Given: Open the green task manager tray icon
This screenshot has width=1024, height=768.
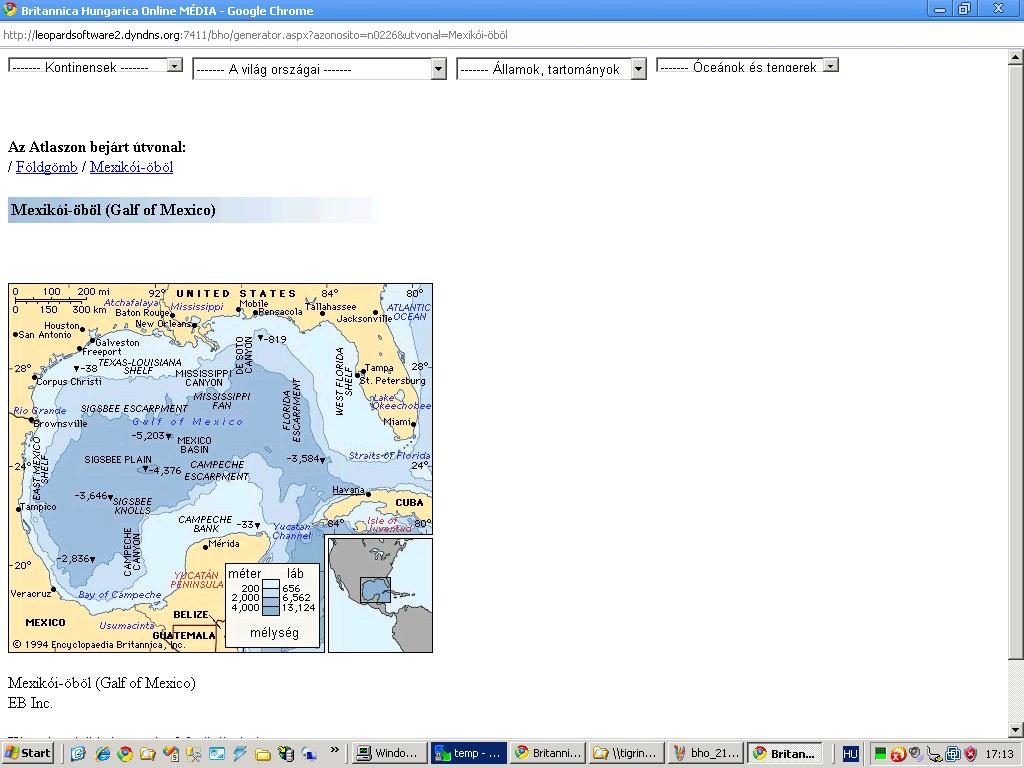Looking at the screenshot, I should click(x=880, y=754).
